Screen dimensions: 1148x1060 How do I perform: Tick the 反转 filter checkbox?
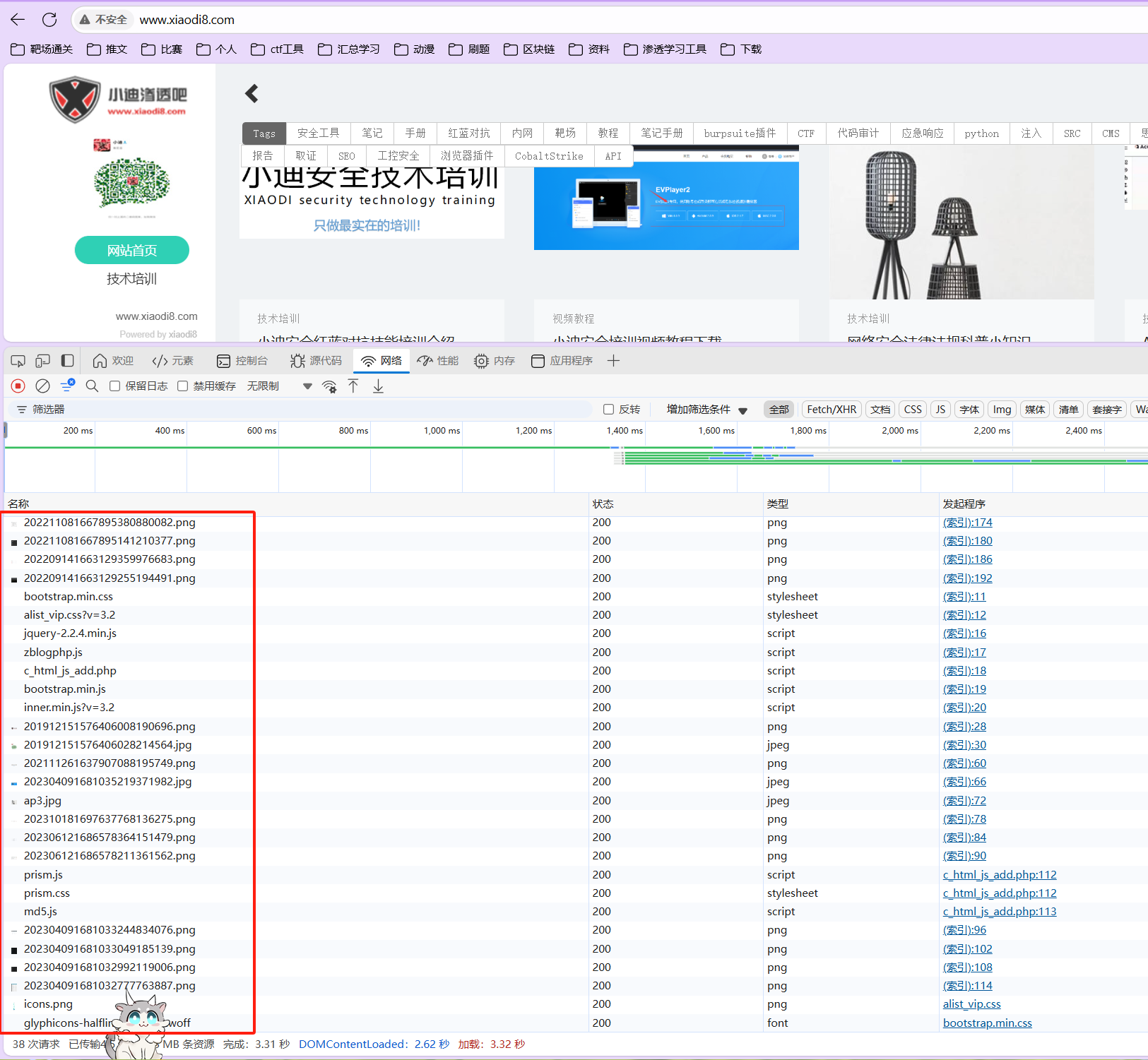608,410
